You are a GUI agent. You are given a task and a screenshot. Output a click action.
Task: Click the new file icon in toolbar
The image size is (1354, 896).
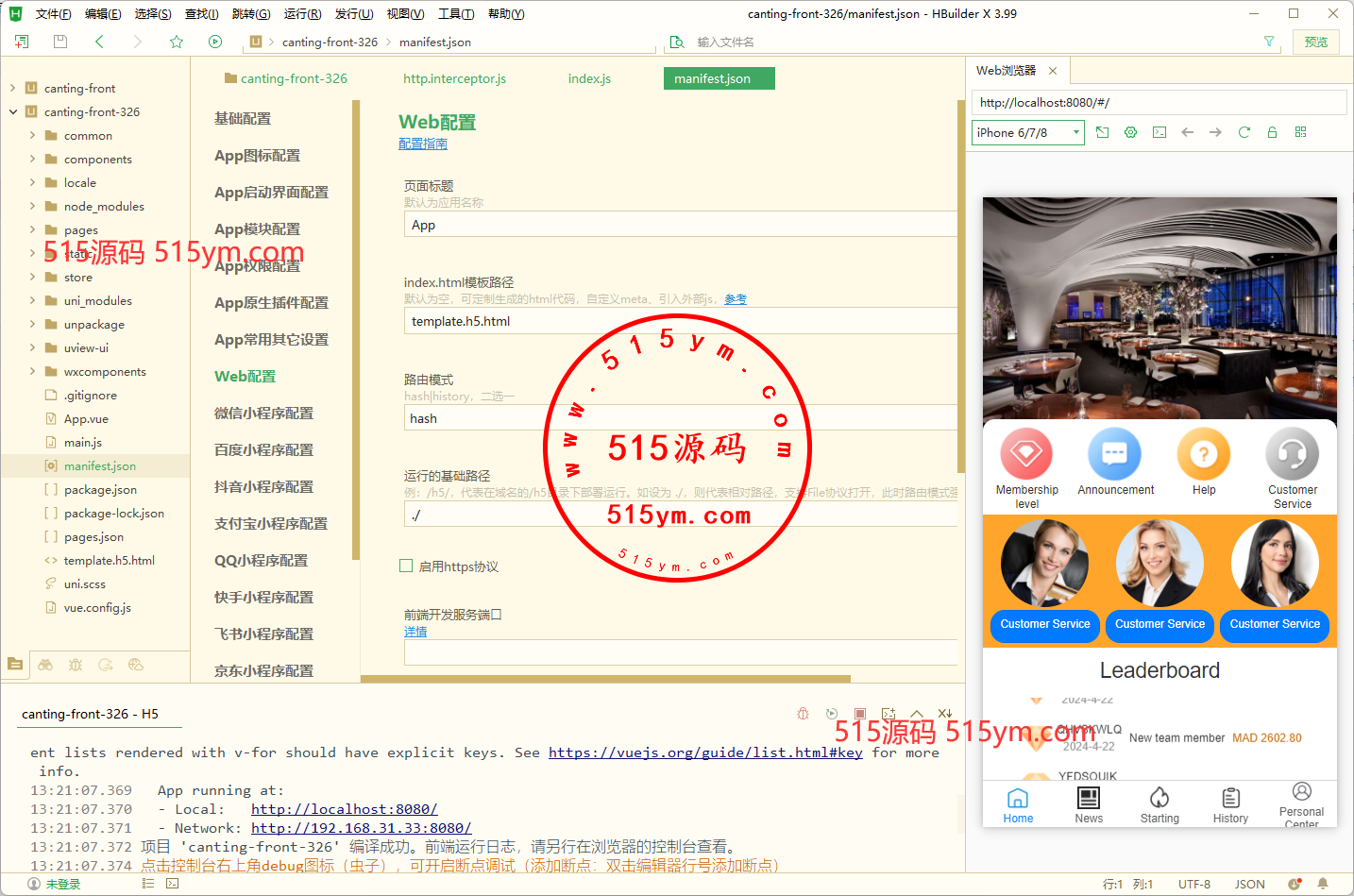point(22,42)
